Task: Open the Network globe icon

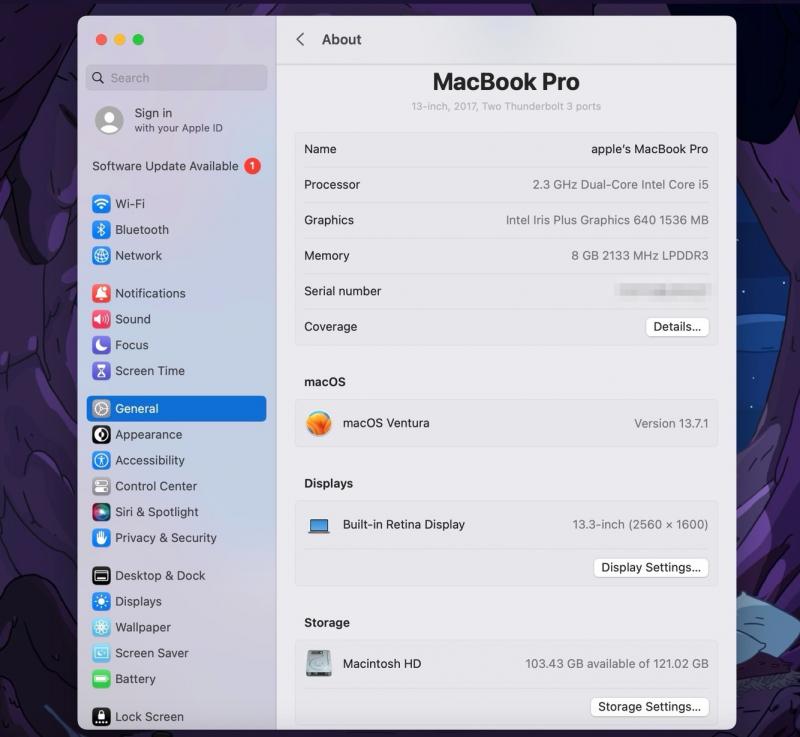Action: 101,256
